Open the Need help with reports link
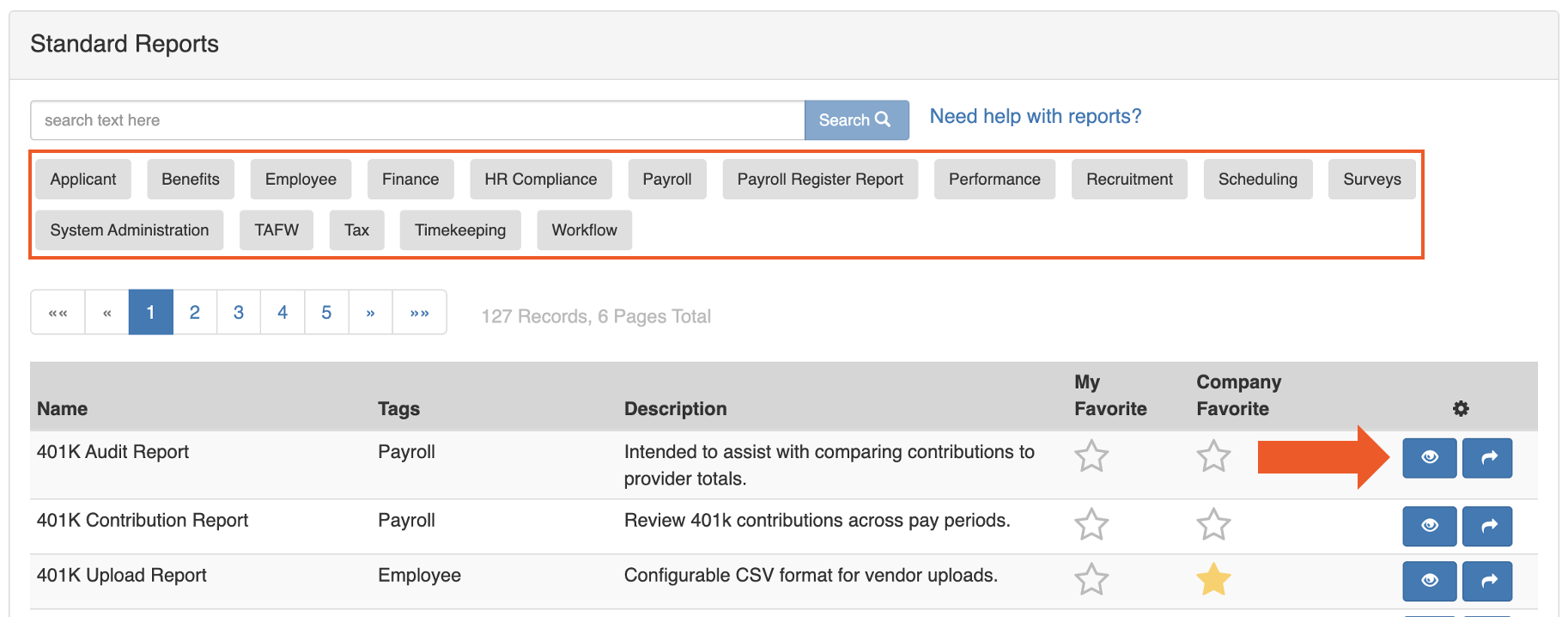 click(x=1035, y=116)
